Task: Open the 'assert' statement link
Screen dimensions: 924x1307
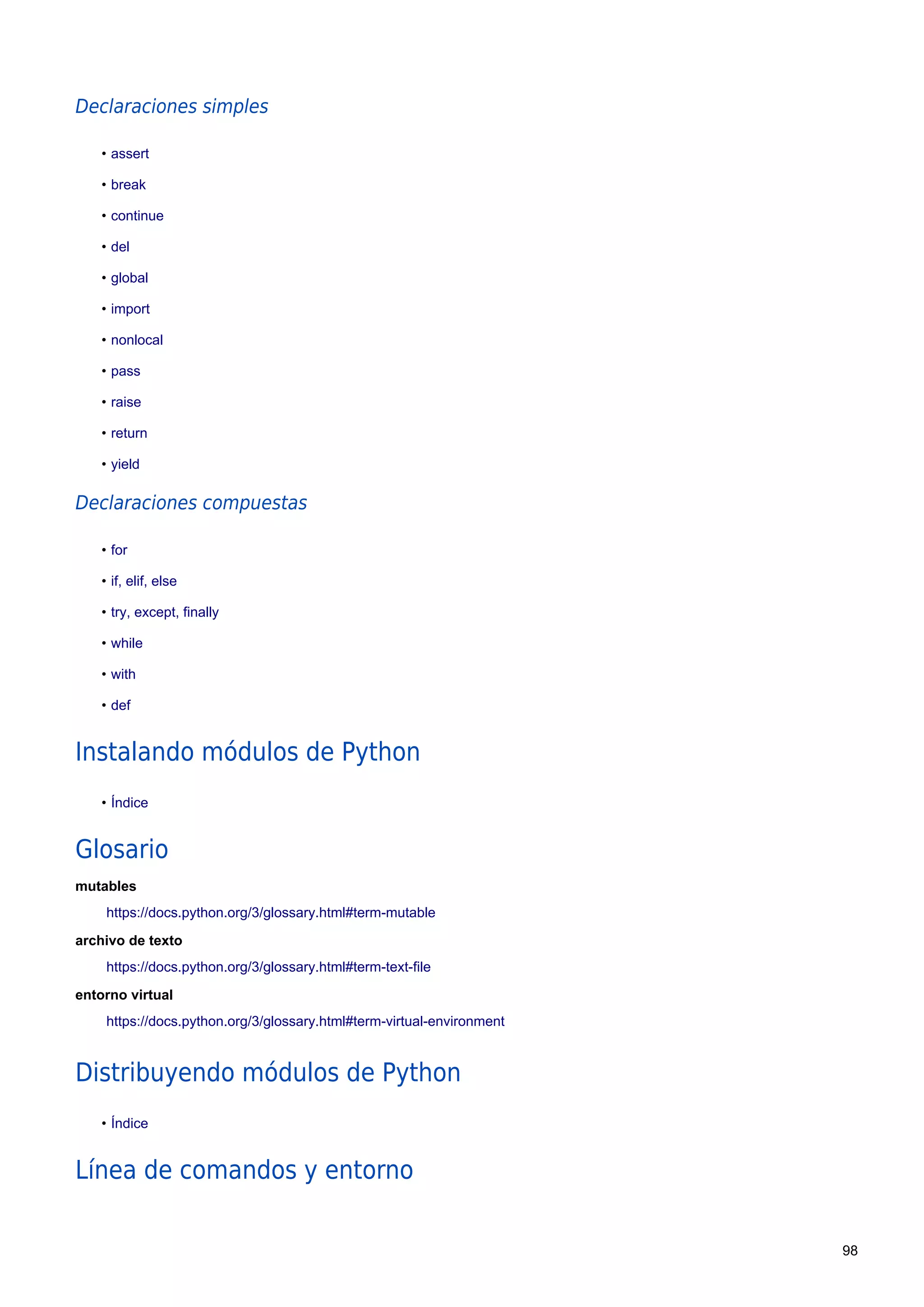Action: coord(130,154)
